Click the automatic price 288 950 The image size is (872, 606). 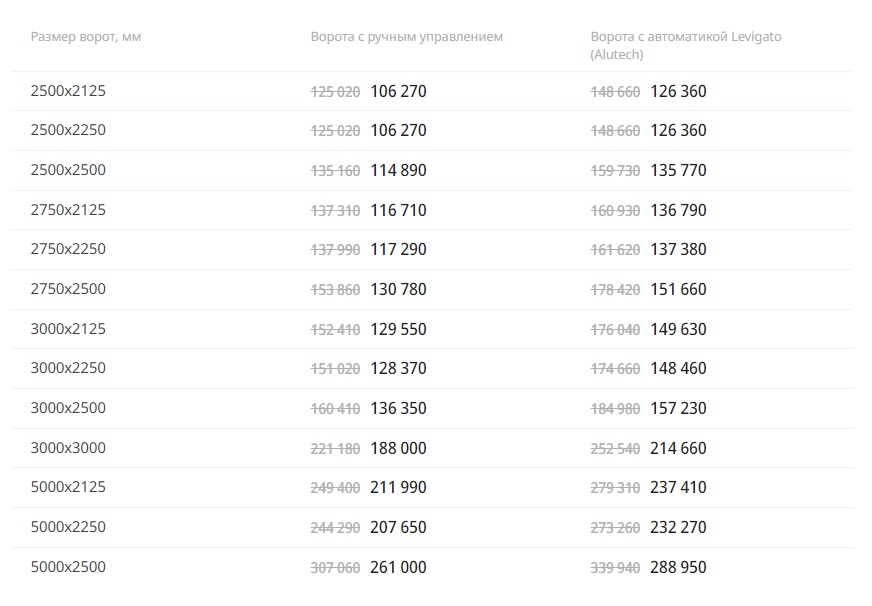pos(678,567)
